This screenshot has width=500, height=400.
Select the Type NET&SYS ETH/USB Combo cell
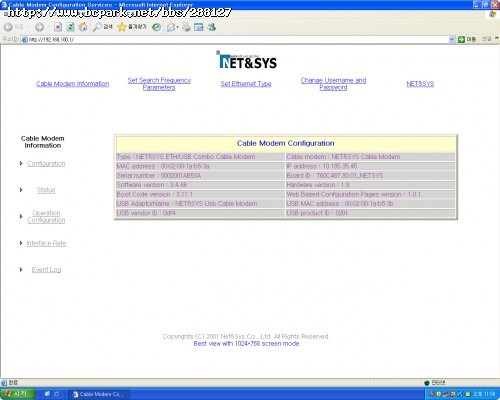click(200, 157)
